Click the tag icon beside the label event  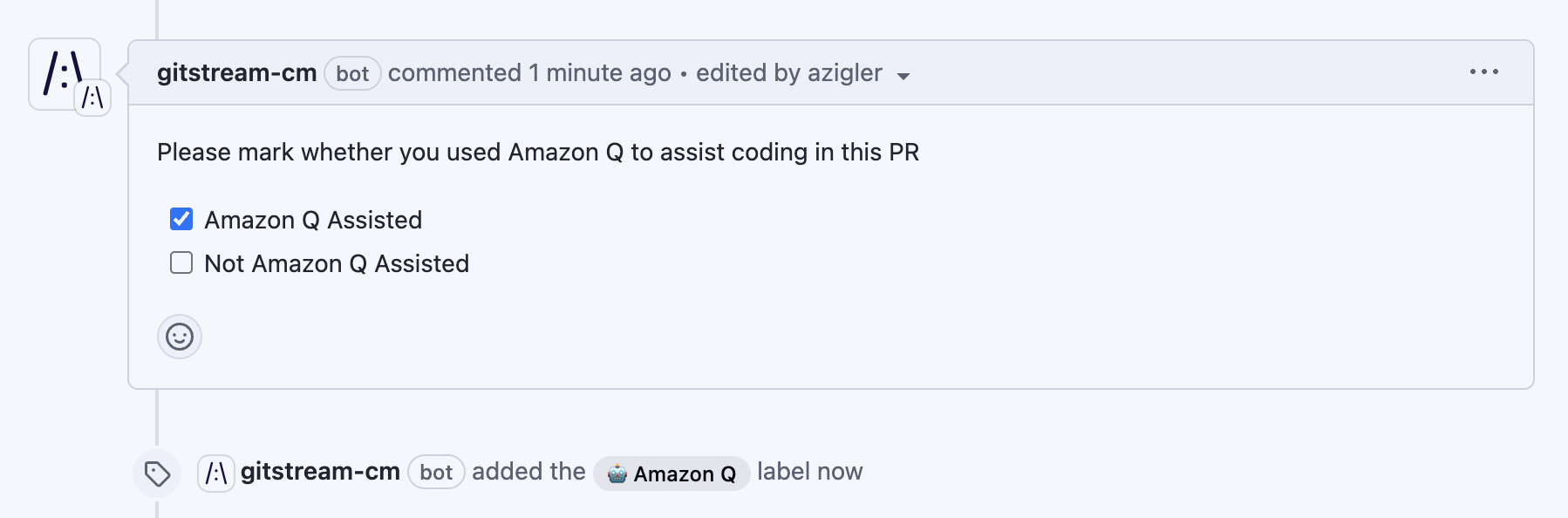[x=156, y=472]
